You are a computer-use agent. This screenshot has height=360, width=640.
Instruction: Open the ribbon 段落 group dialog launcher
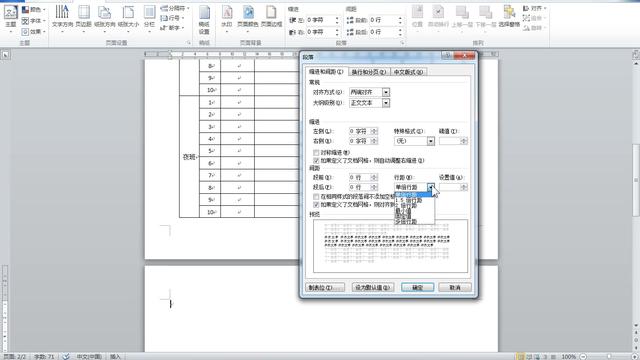click(x=402, y=42)
